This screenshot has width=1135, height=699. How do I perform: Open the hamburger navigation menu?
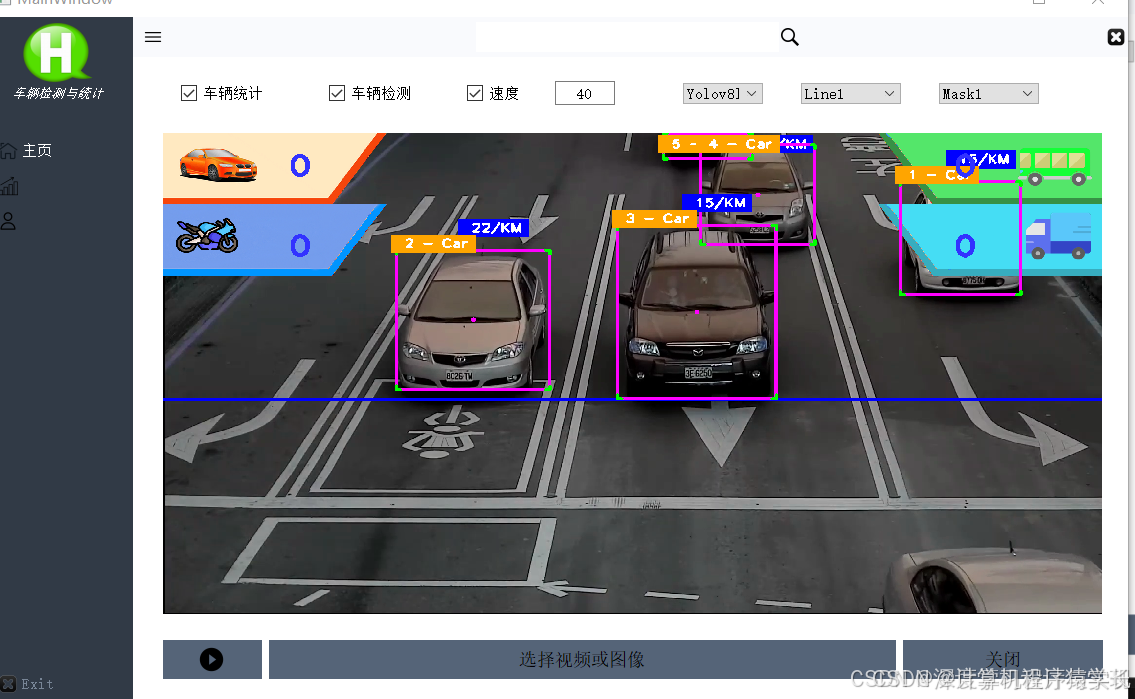coord(153,37)
